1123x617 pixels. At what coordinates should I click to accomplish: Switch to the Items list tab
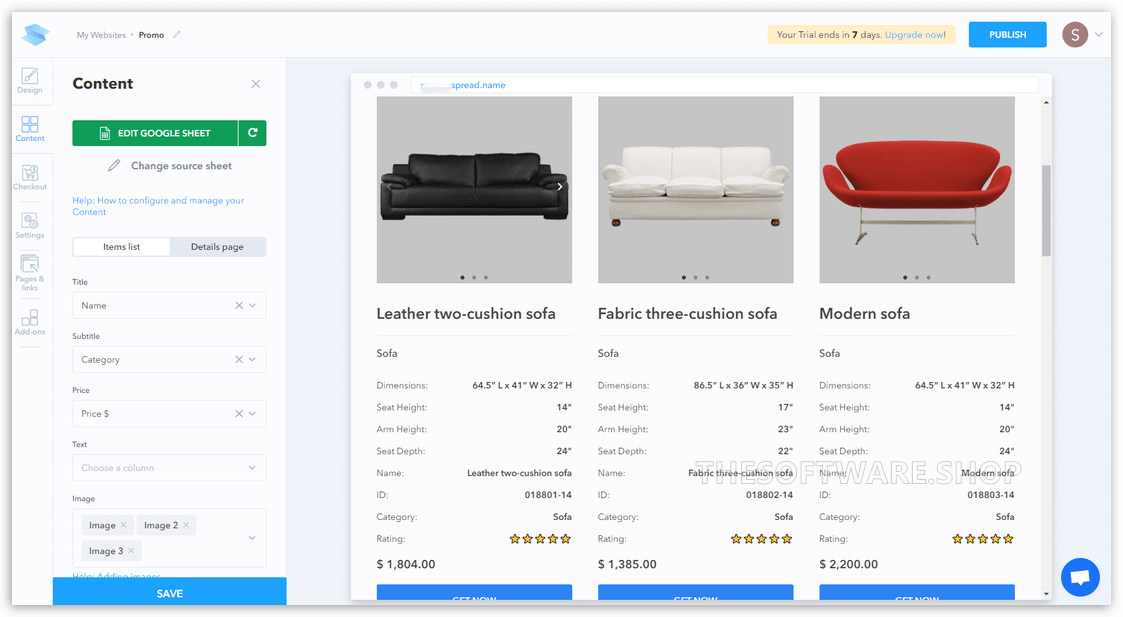coord(121,247)
